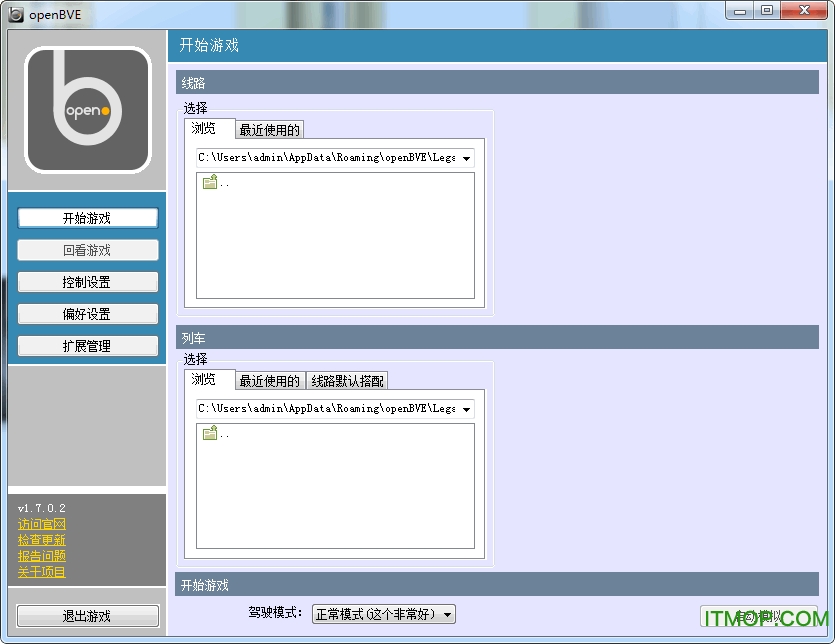Screen dimensions: 835x644
Task: Expand the train folder path dropdown
Action: [466, 409]
